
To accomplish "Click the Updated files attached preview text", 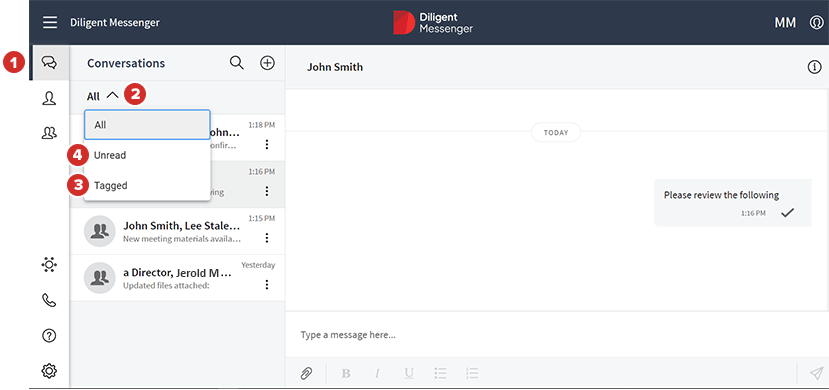I will tap(166, 286).
